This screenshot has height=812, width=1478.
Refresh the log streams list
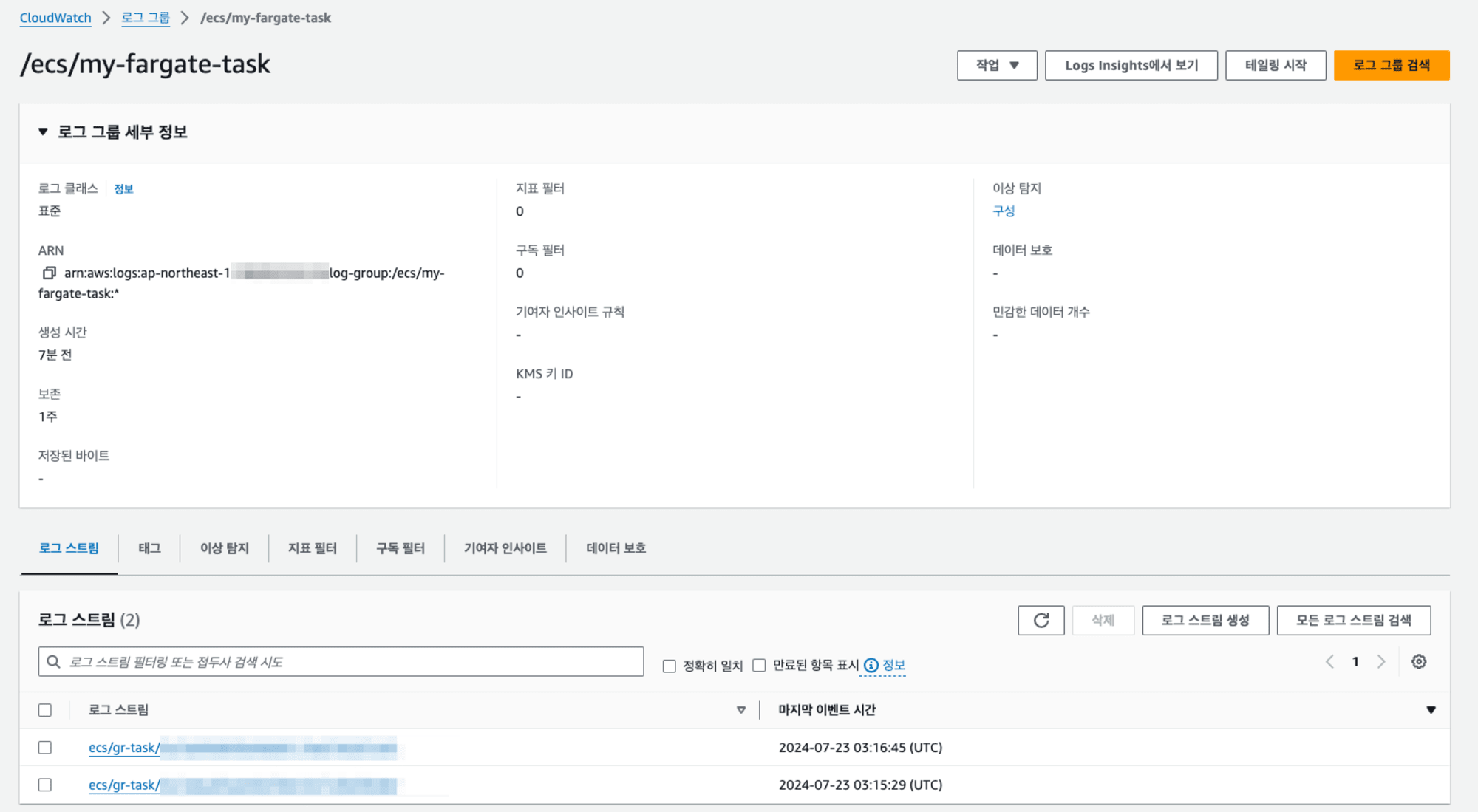(x=1041, y=620)
